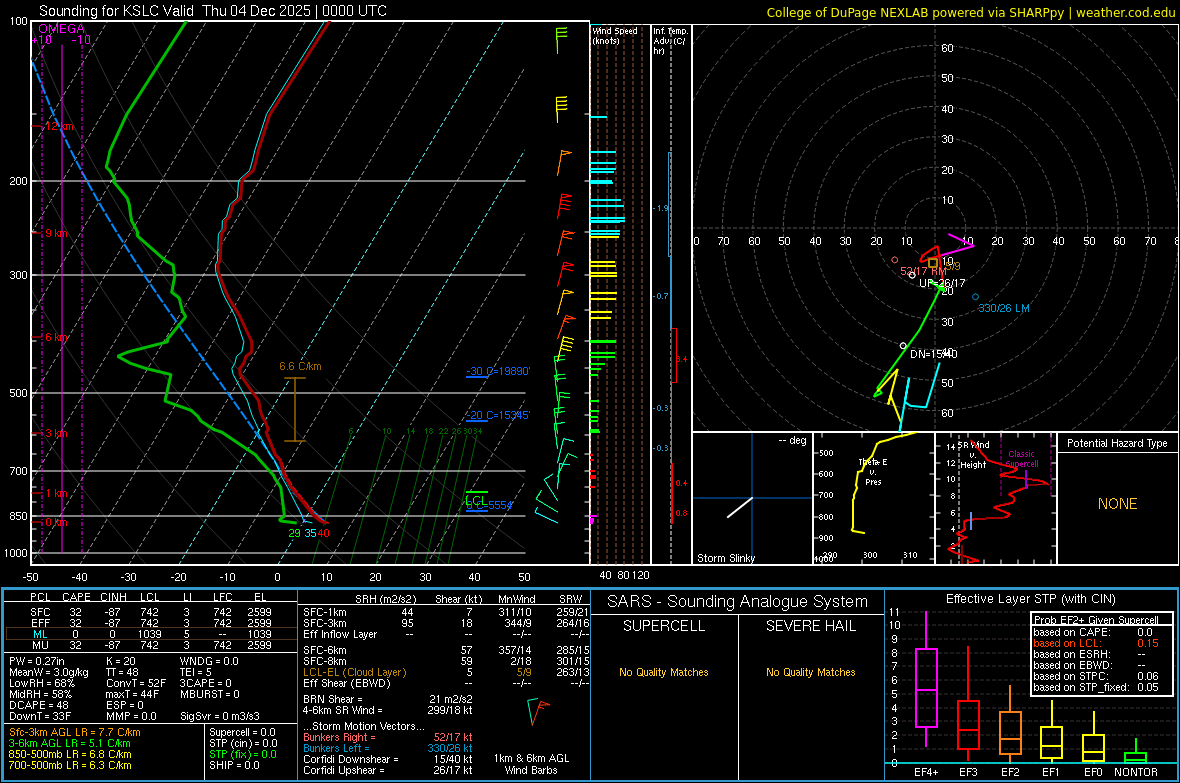Click the LCL-EL (Cloud Layer) row
1180x783 pixels.
coord(446,672)
